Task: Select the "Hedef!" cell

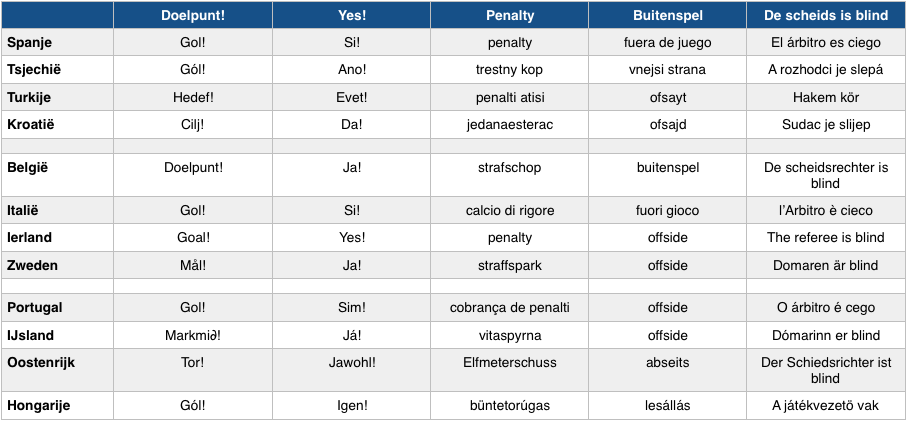Action: pyautogui.click(x=193, y=98)
